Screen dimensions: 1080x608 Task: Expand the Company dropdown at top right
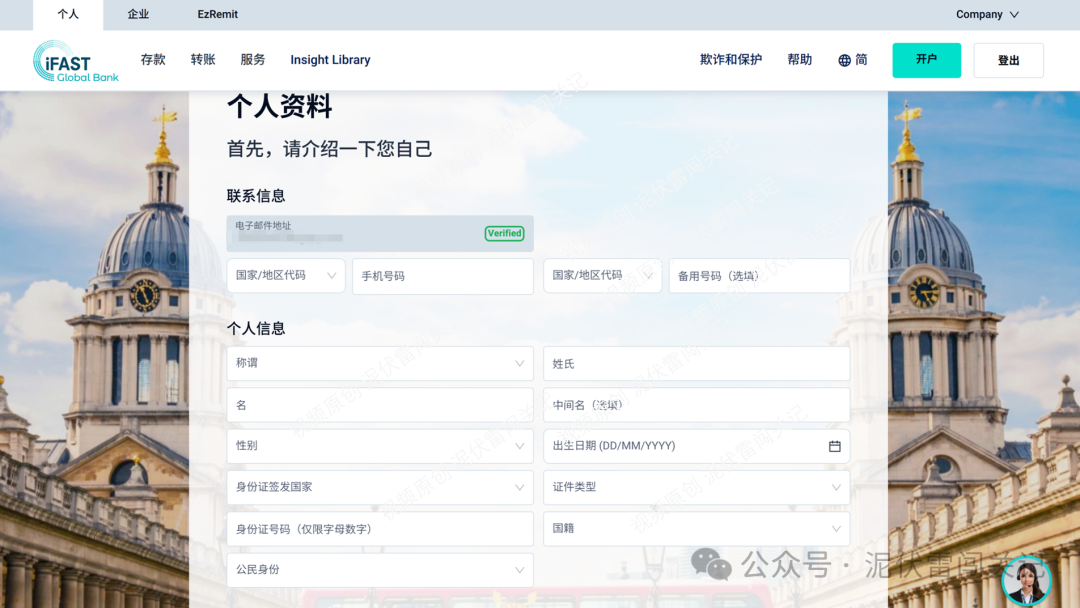click(987, 14)
